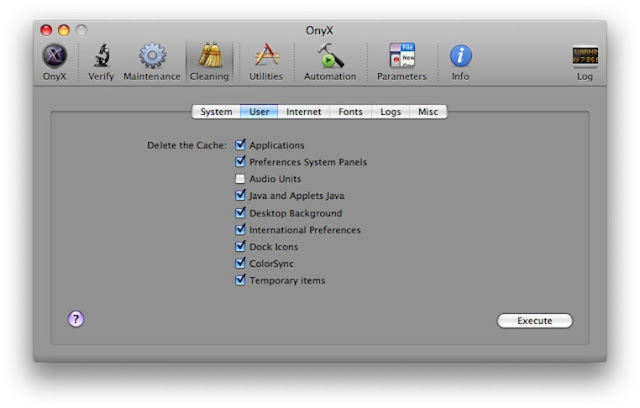The width and height of the screenshot is (640, 408).
Task: Toggle International Preferences checkbox
Action: (240, 229)
